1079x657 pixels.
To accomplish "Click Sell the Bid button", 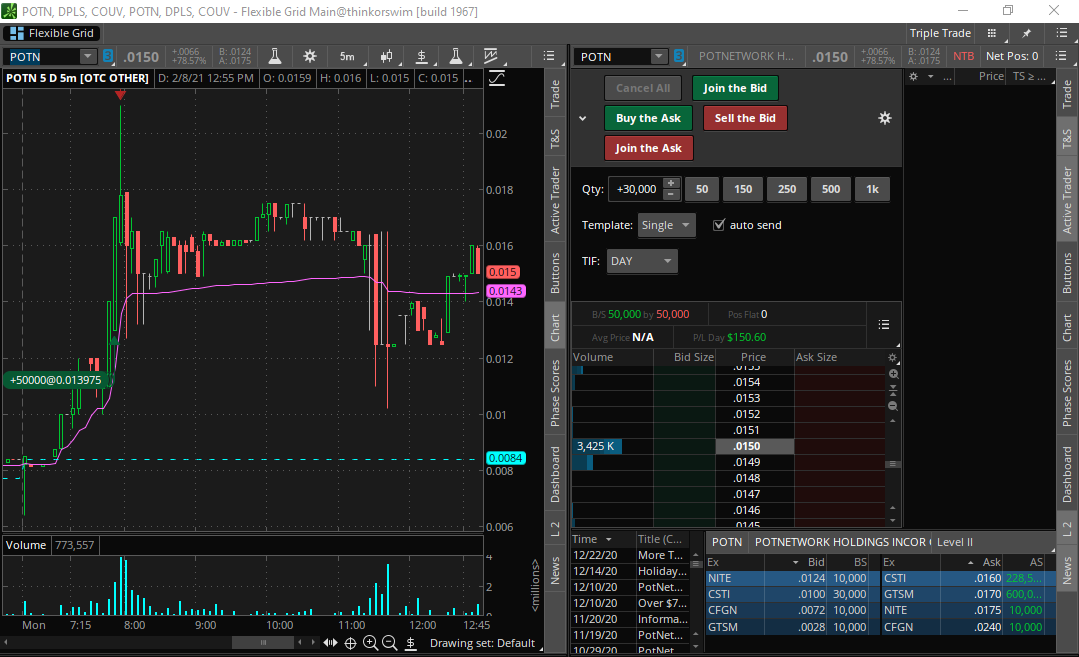I will [x=745, y=118].
